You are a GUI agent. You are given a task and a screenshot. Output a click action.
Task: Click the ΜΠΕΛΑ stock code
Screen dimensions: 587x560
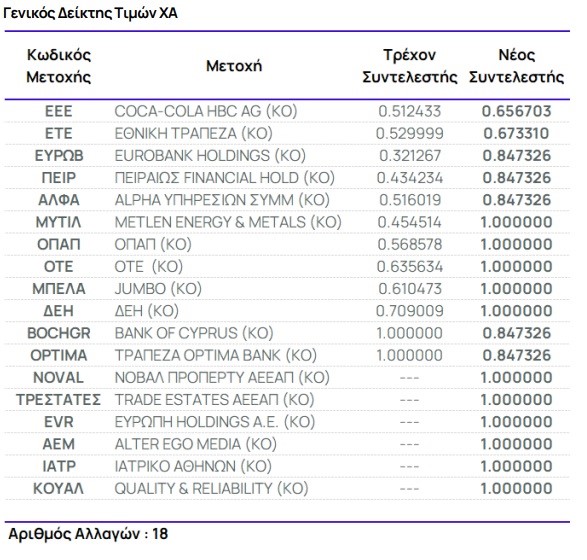click(x=59, y=289)
